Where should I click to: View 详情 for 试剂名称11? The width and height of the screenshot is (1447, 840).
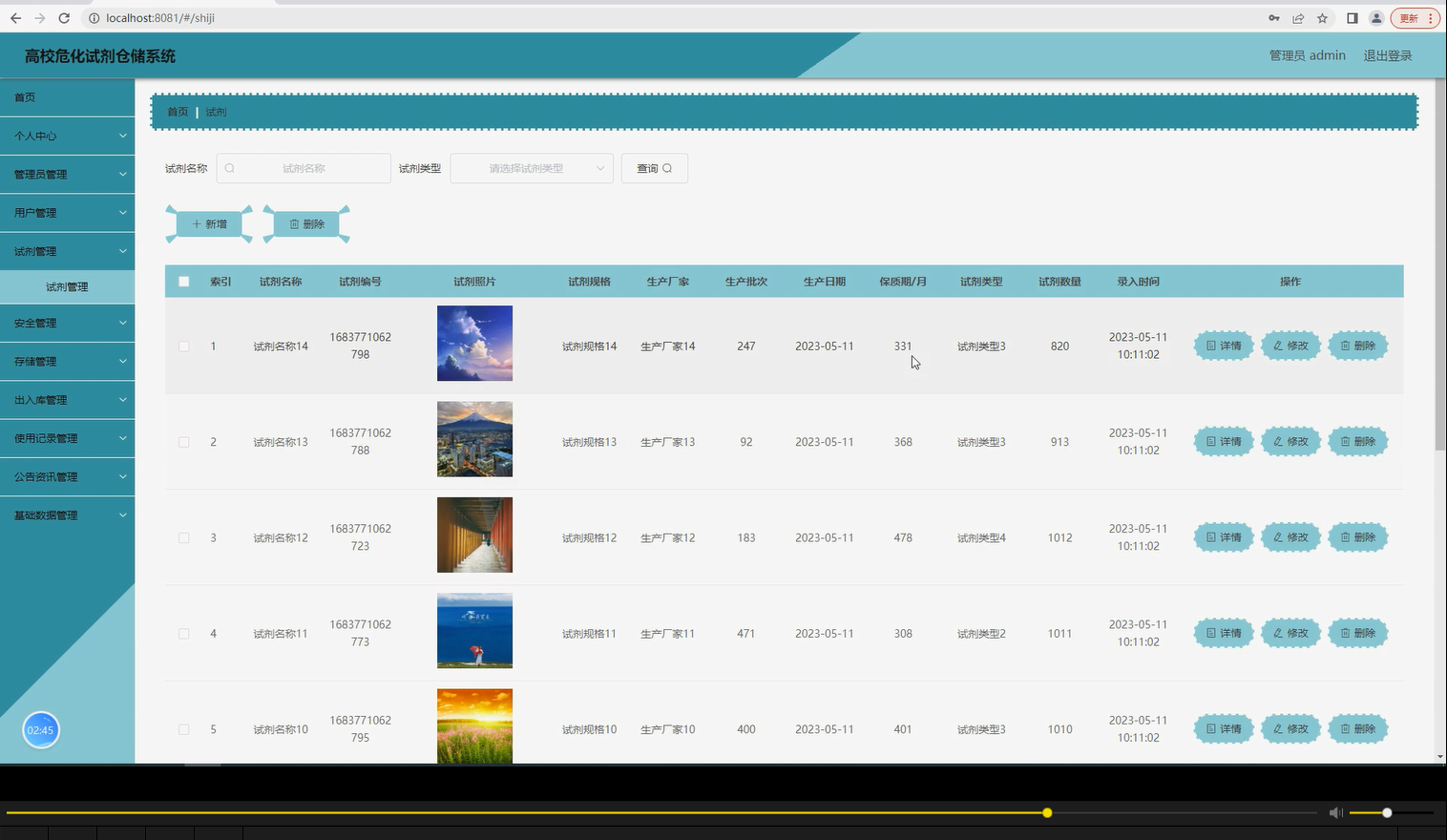pos(1224,633)
